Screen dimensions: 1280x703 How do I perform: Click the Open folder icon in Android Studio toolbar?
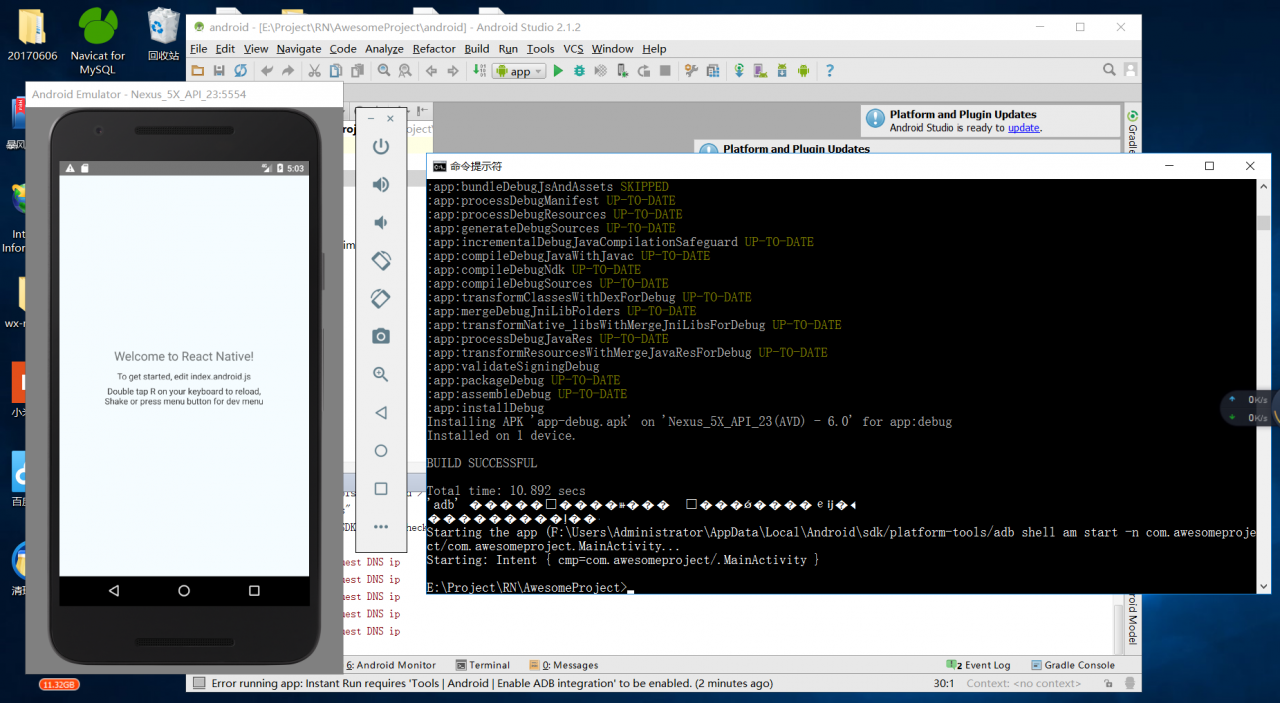pos(198,71)
